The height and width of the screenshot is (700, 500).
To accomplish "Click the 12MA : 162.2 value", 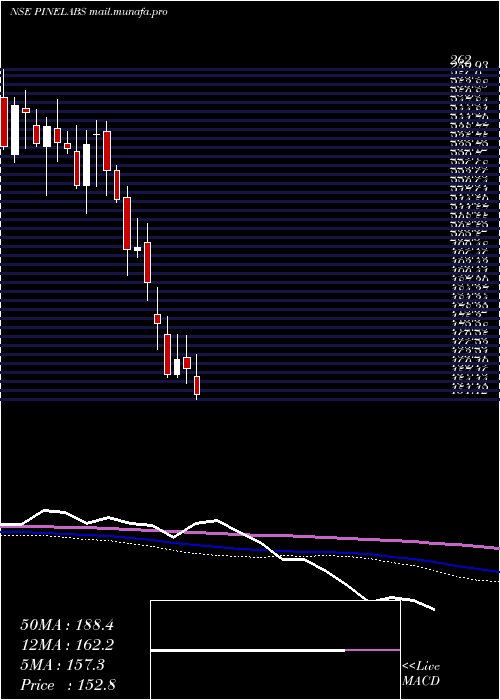I will [x=67, y=645].
